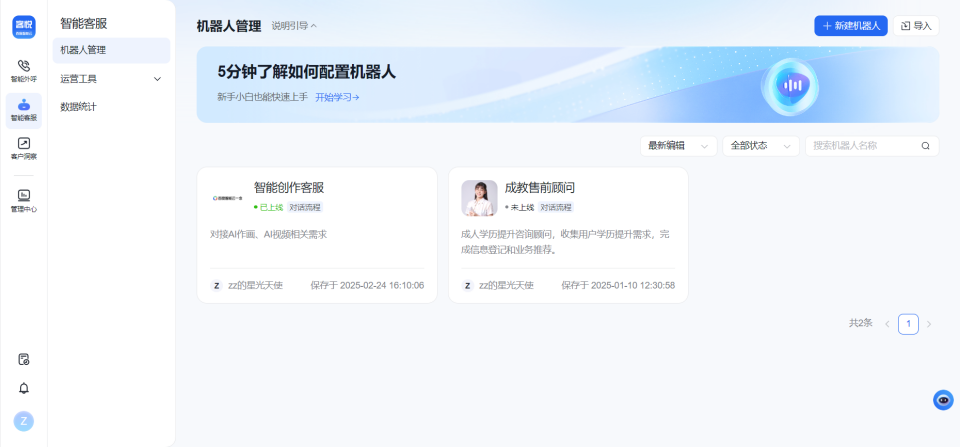The height and width of the screenshot is (447, 960).
Task: Open the task record icon above the bell
Action: (24, 359)
